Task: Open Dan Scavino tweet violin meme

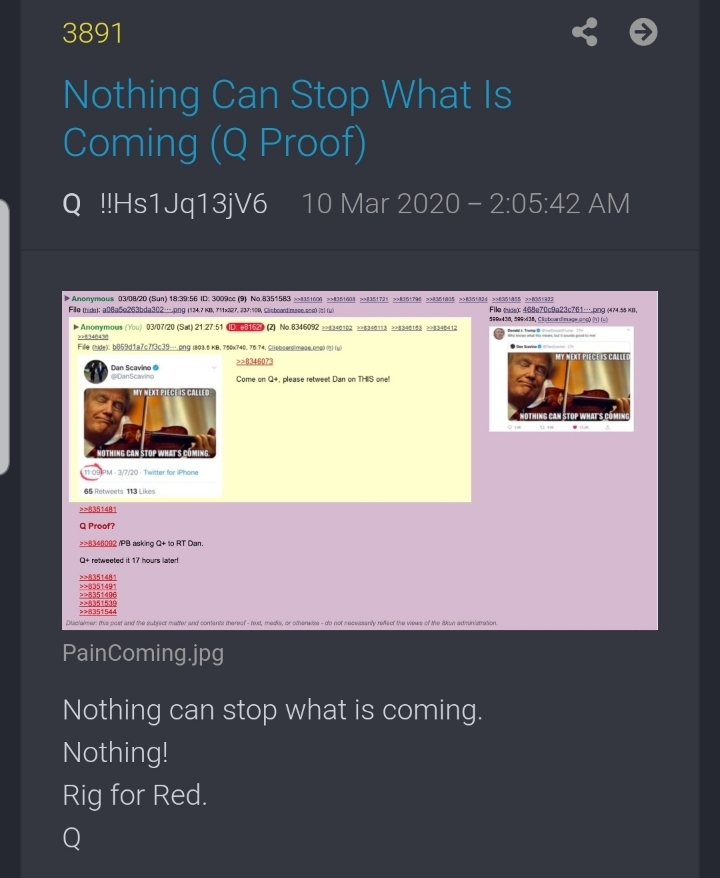Action: pyautogui.click(x=149, y=423)
